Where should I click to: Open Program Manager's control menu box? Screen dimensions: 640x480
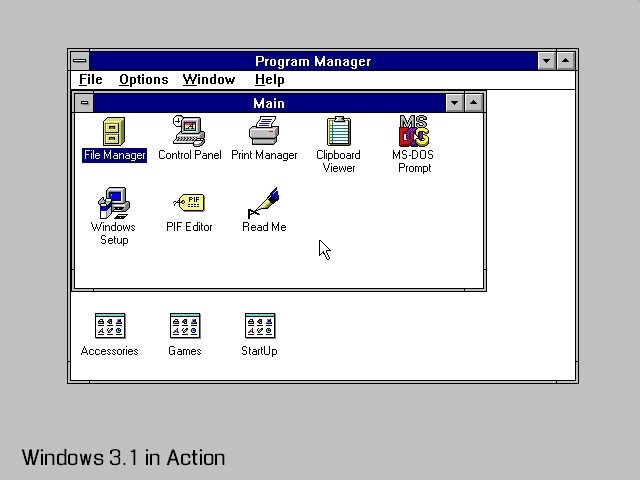(80, 61)
